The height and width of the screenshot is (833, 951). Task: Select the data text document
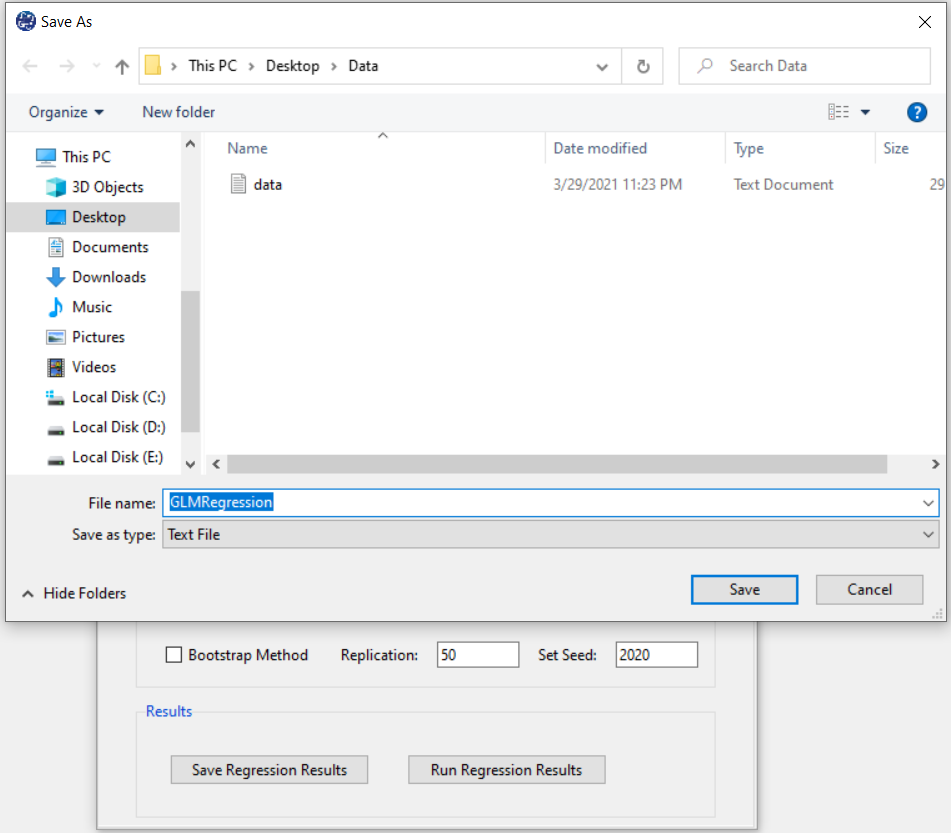coord(267,184)
